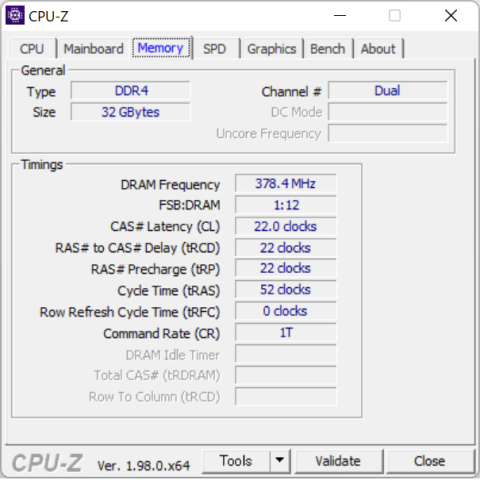Click the Size field showing 32 GBytes

pyautogui.click(x=130, y=112)
